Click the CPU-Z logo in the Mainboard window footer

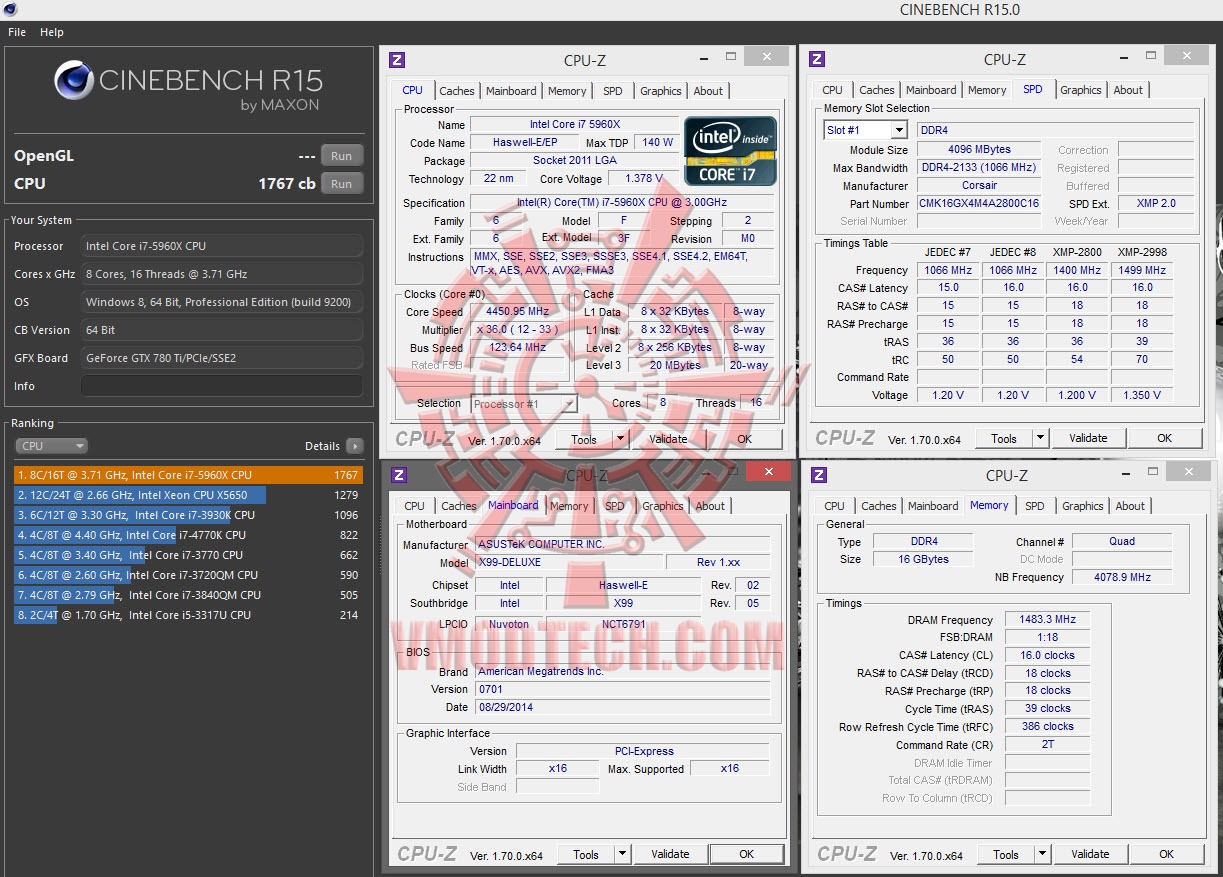point(426,854)
